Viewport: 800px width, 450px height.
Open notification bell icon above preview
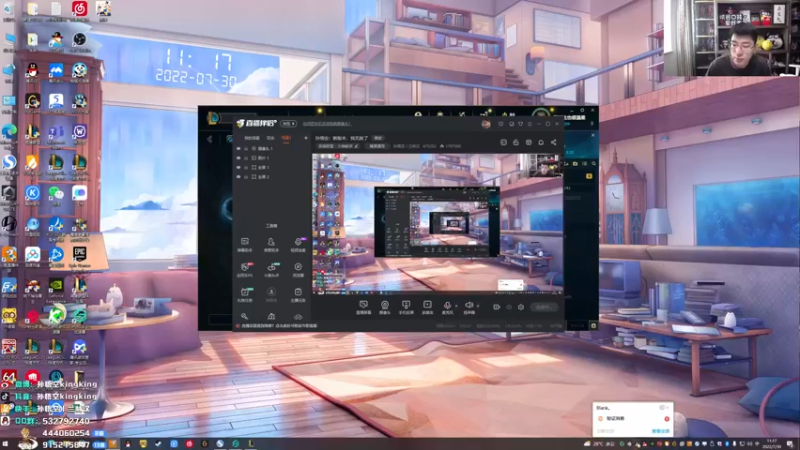541,142
